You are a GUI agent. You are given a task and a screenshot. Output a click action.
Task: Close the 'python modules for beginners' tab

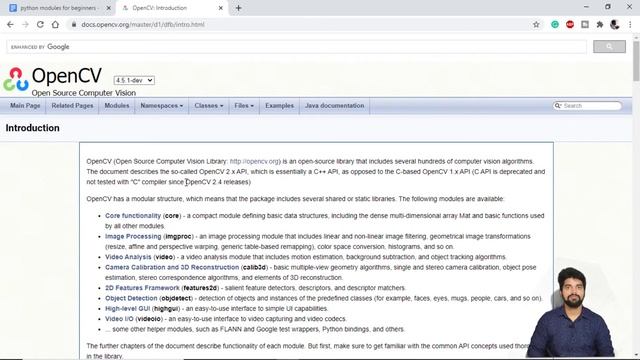click(109, 8)
